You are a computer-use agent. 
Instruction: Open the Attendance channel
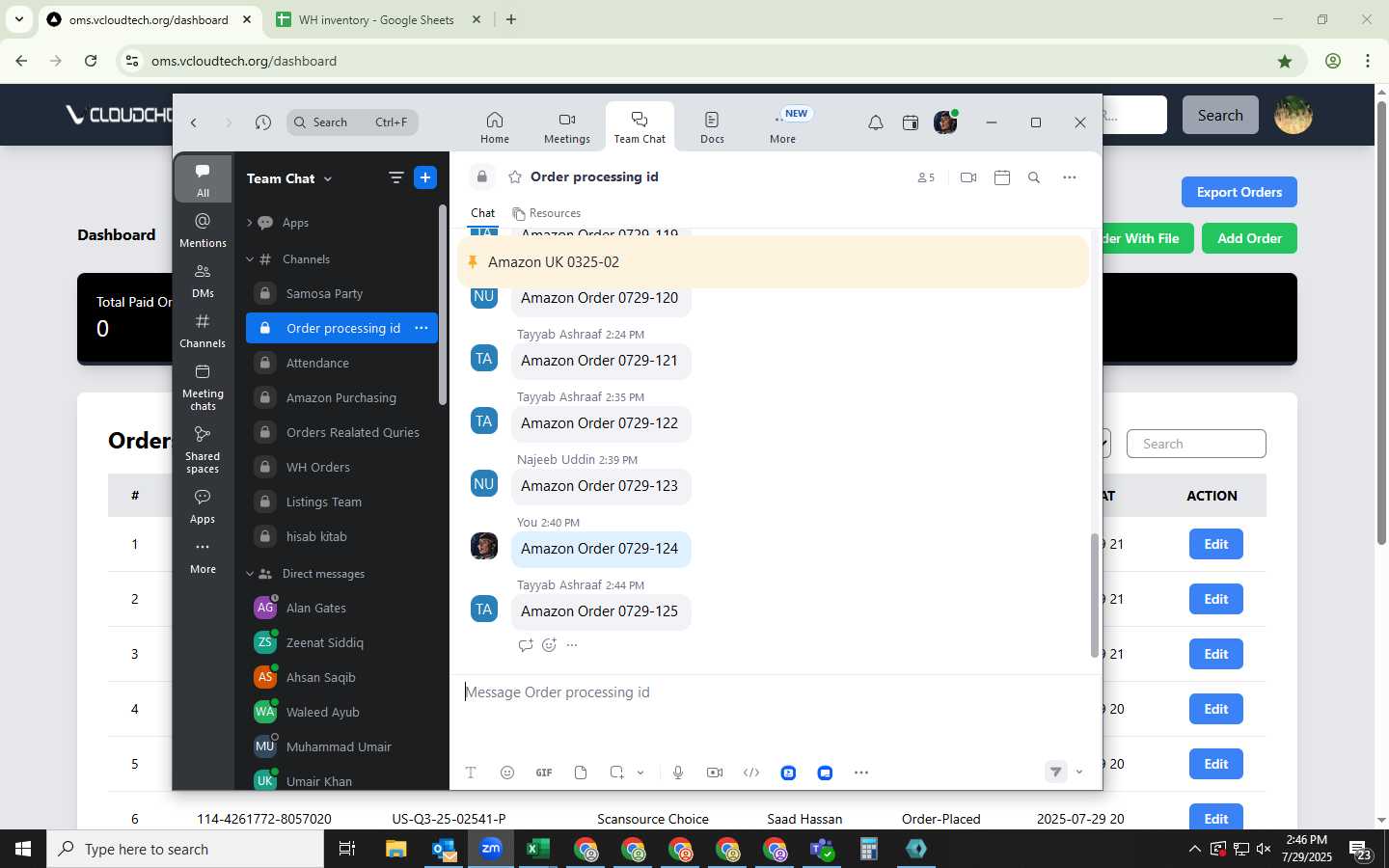pyautogui.click(x=341, y=363)
